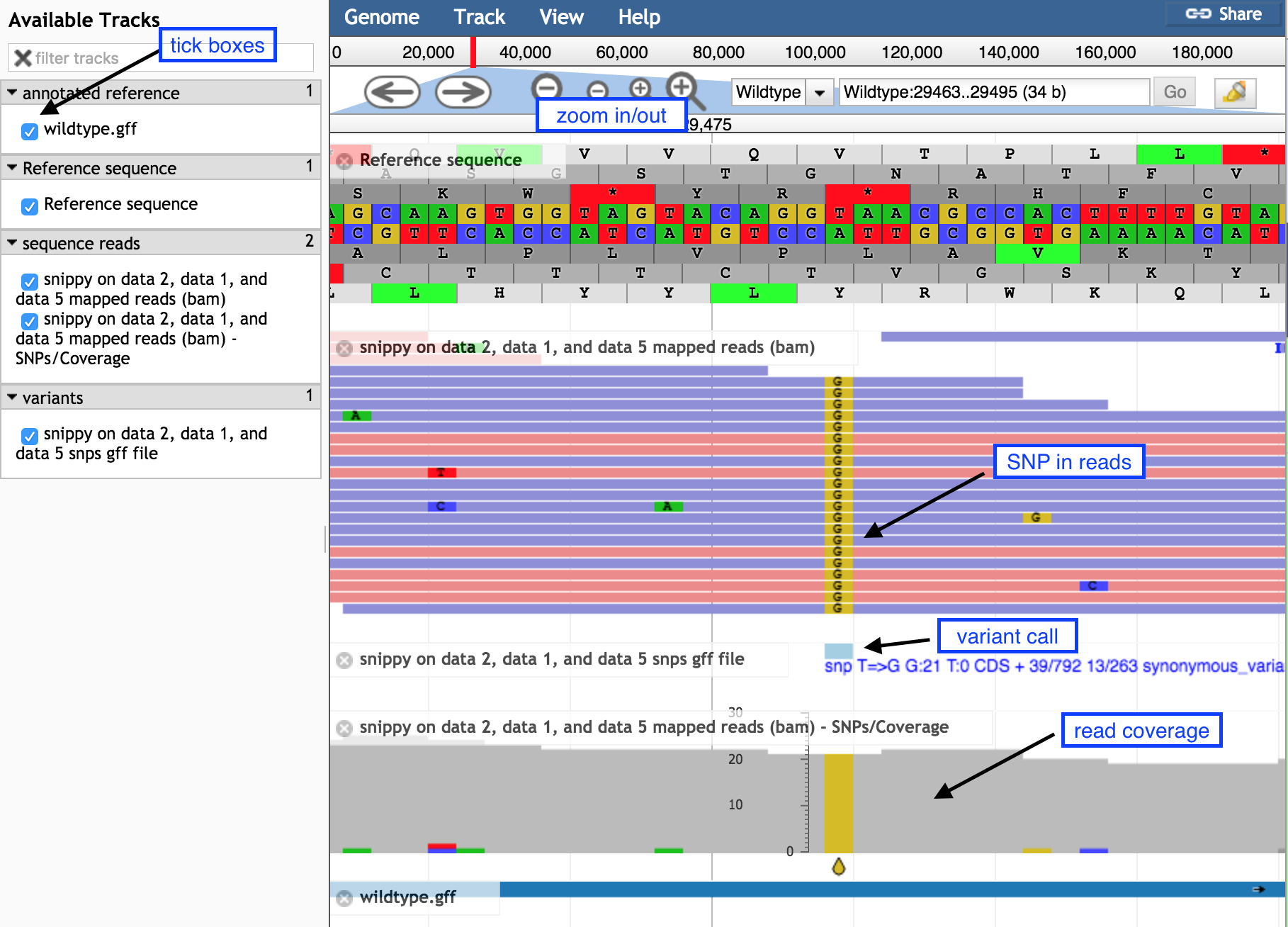
Task: Collapse the annotated reference category
Action: [x=12, y=93]
